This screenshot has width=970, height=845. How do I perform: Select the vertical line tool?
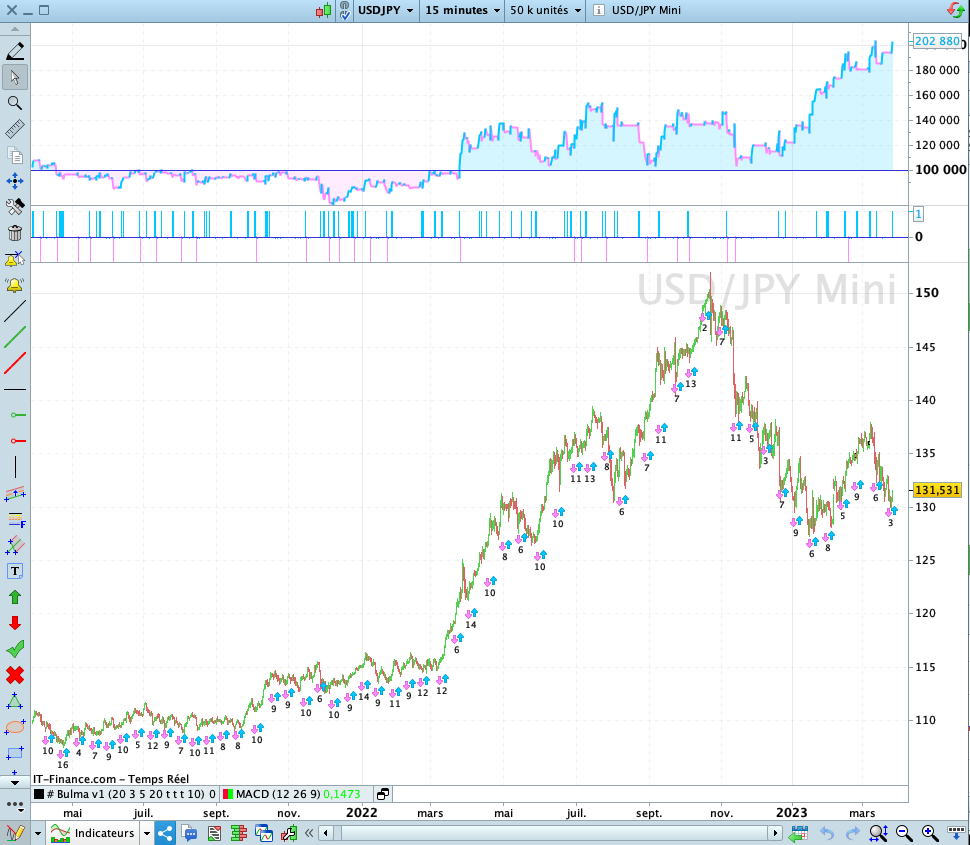point(15,467)
